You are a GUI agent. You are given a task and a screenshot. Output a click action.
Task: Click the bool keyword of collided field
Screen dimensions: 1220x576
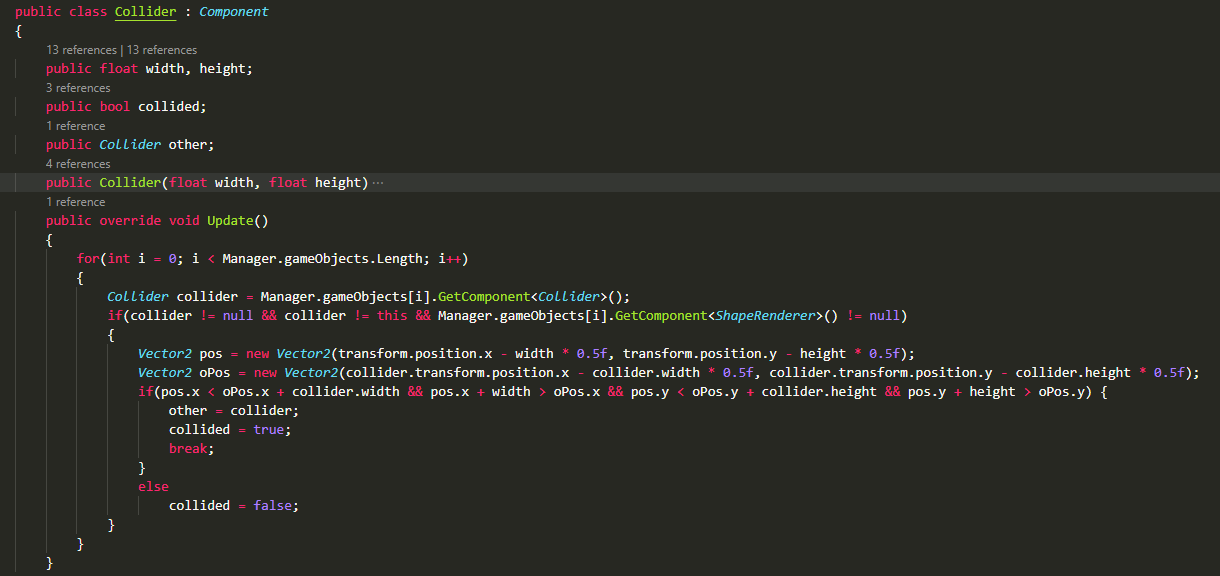point(115,107)
